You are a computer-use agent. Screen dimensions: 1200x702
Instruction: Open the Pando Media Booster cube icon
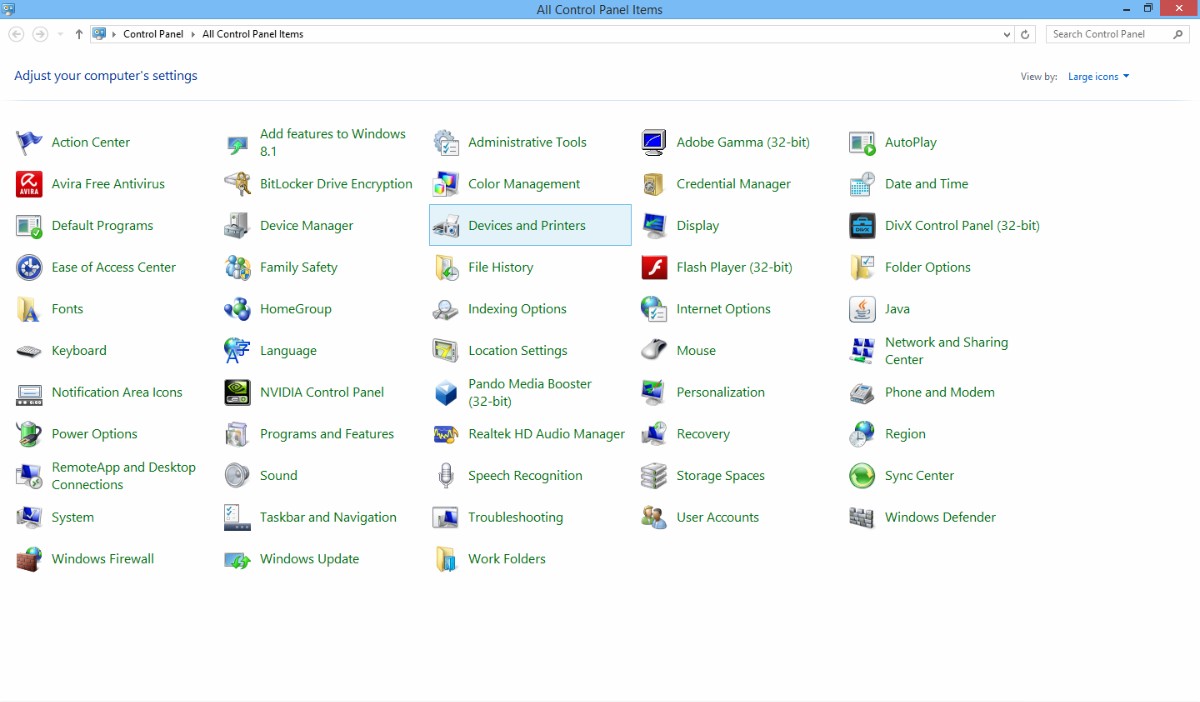coord(446,393)
